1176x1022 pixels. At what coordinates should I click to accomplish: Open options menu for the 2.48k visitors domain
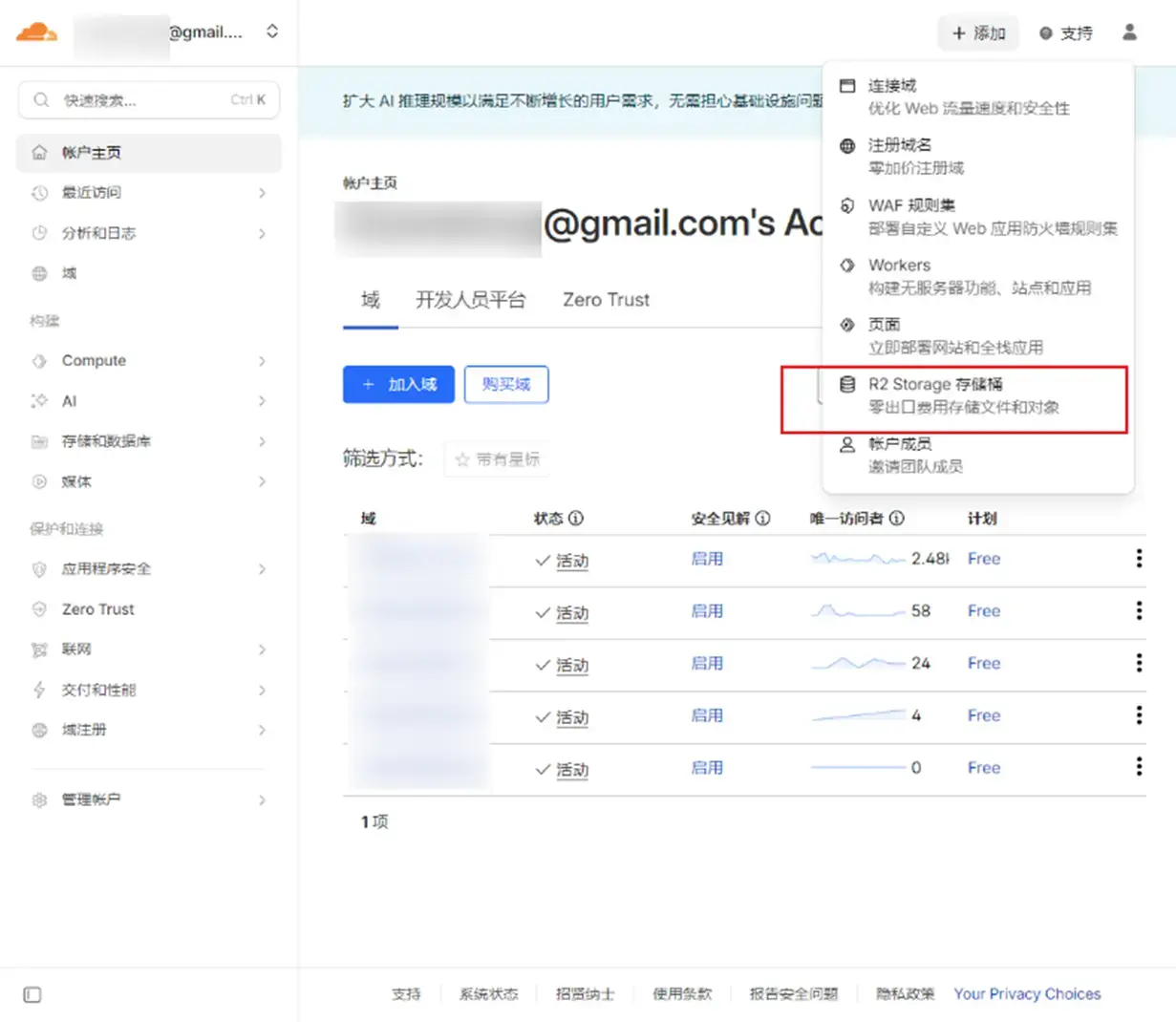click(1139, 559)
